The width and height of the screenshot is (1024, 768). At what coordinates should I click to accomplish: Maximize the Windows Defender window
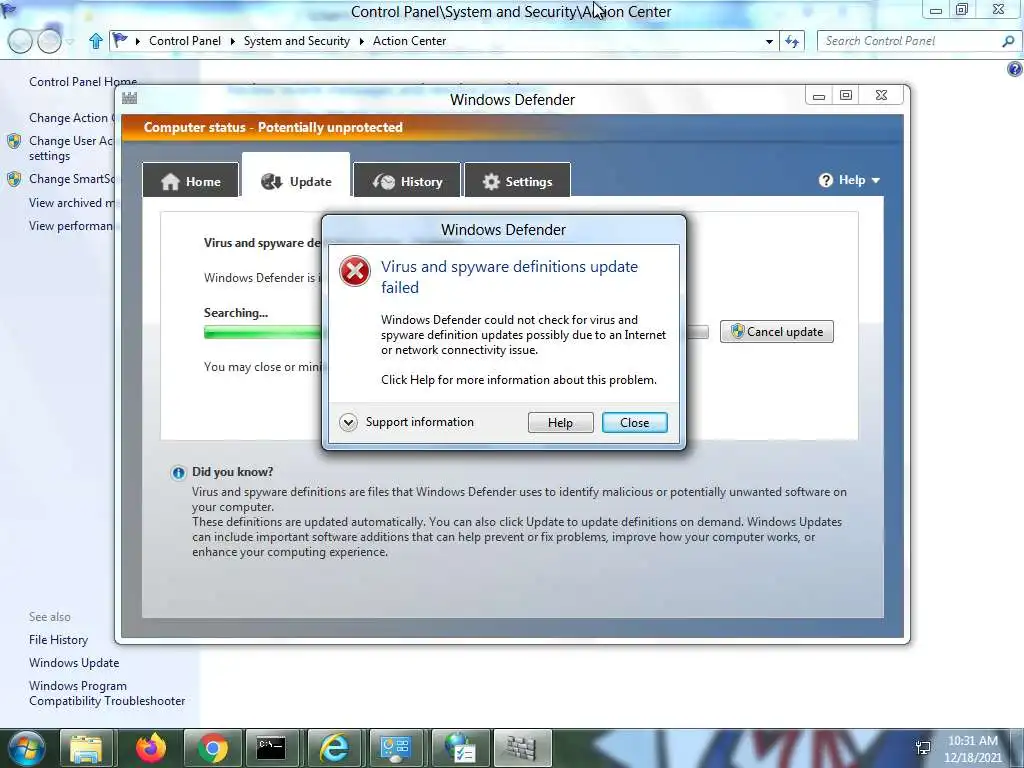(x=846, y=95)
